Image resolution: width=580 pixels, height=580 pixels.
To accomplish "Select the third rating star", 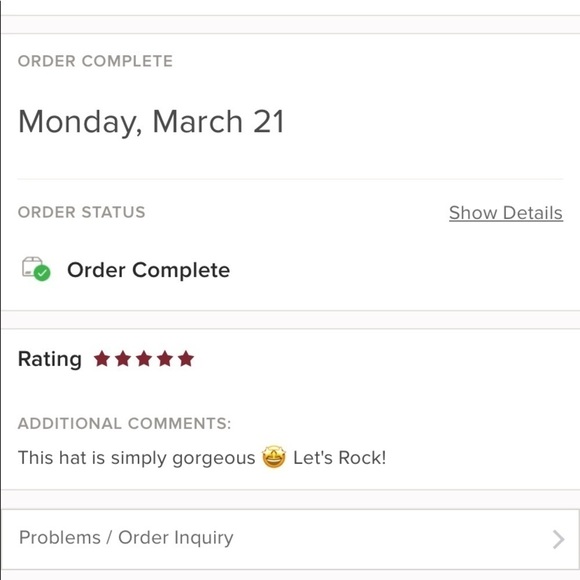I will (x=144, y=359).
